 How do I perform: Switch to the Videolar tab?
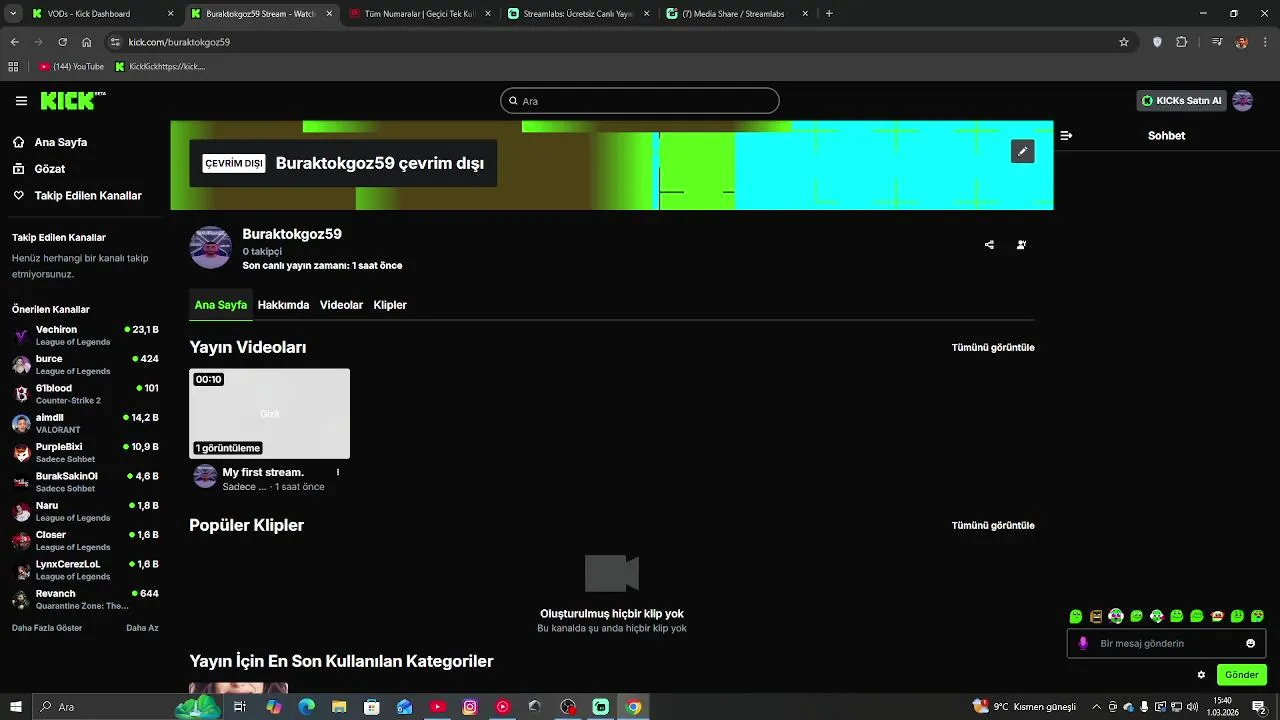[341, 305]
